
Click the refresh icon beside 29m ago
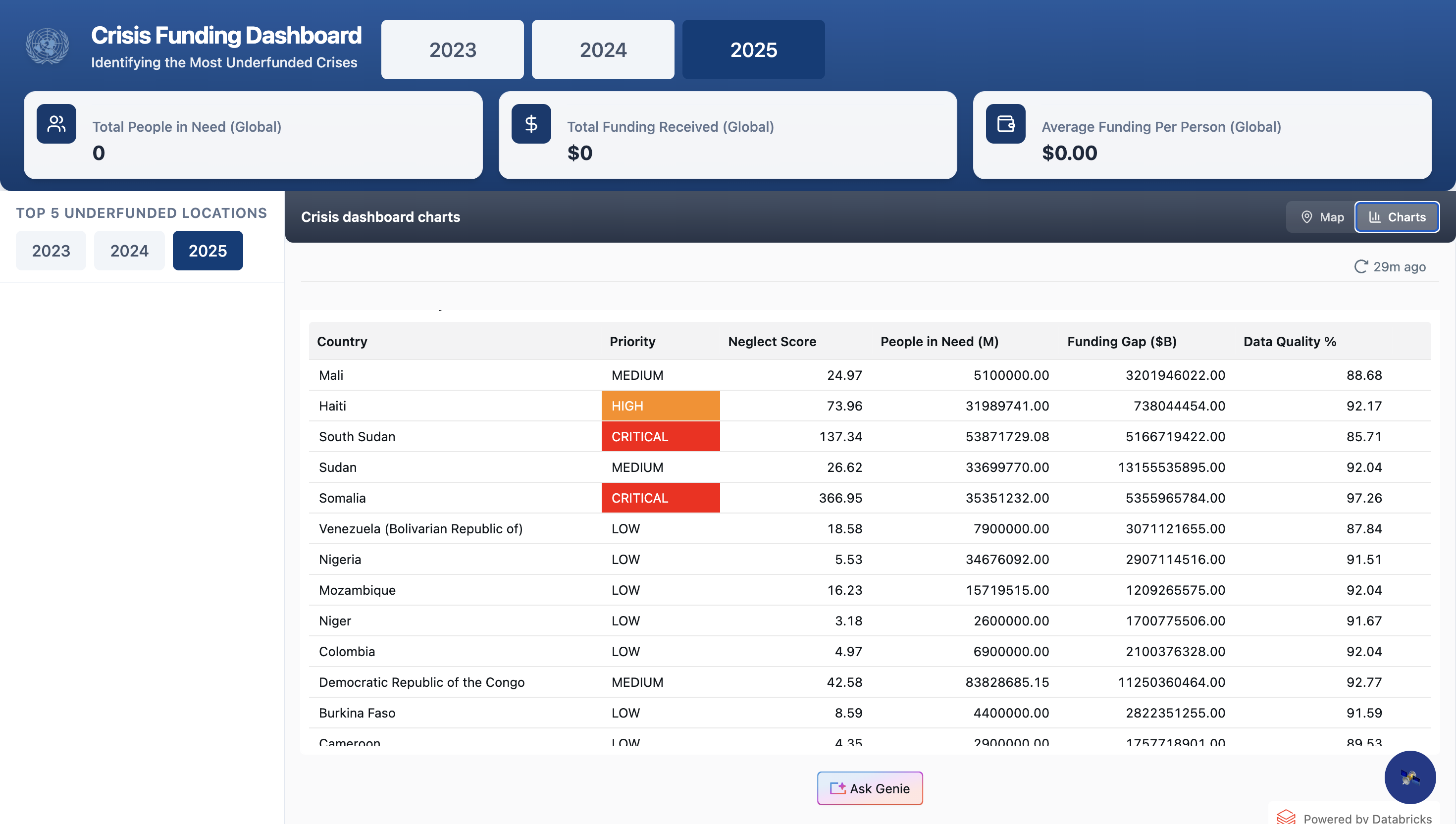1360,266
